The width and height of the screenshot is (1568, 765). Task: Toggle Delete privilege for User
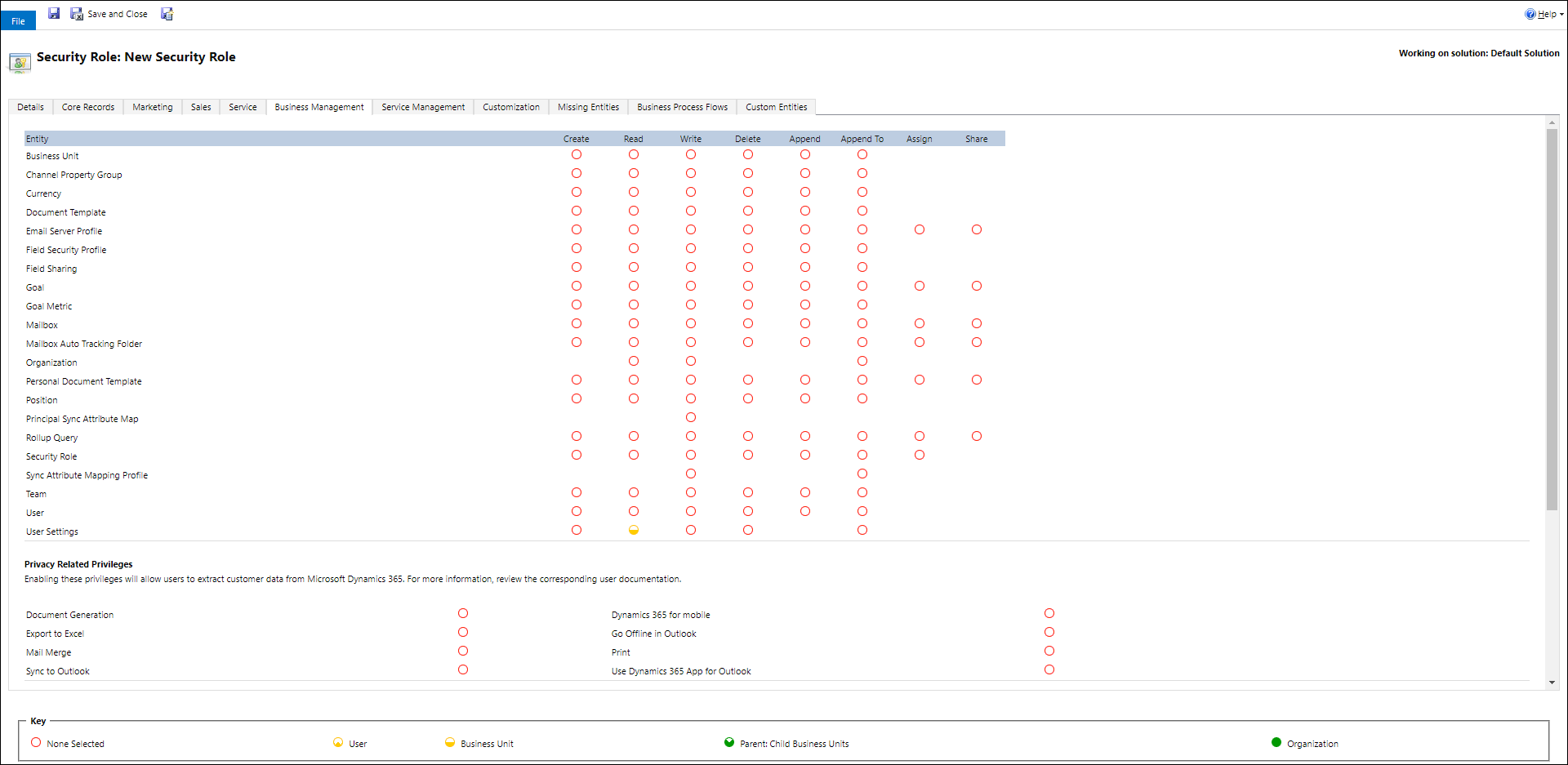tap(748, 511)
